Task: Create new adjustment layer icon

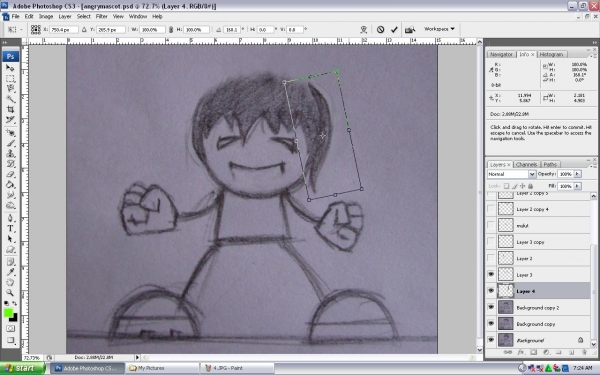Action: click(x=546, y=352)
